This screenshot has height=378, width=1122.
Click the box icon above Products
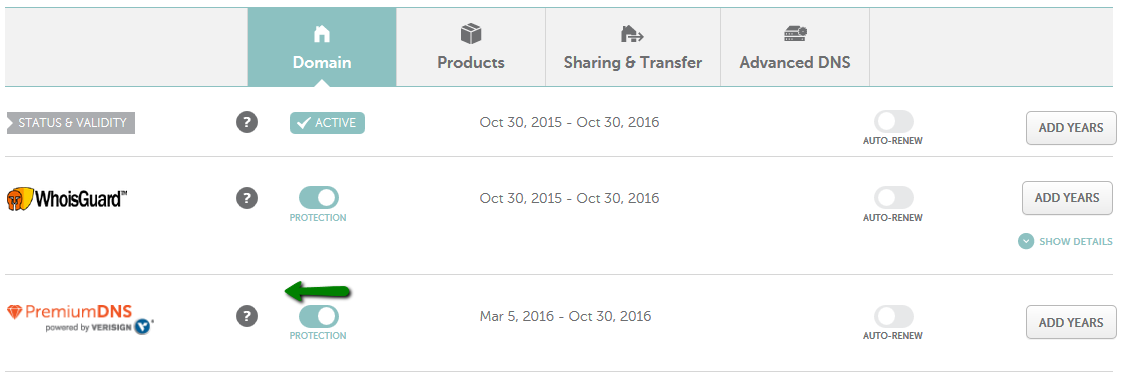(x=471, y=34)
